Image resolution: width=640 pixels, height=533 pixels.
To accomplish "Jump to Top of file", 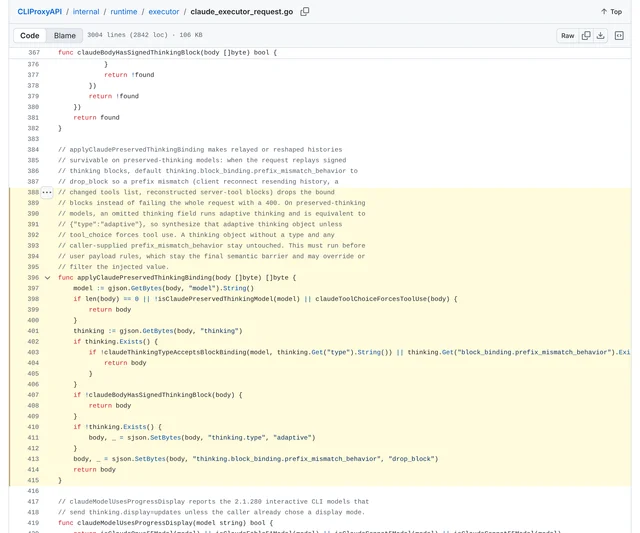I will [x=611, y=11].
